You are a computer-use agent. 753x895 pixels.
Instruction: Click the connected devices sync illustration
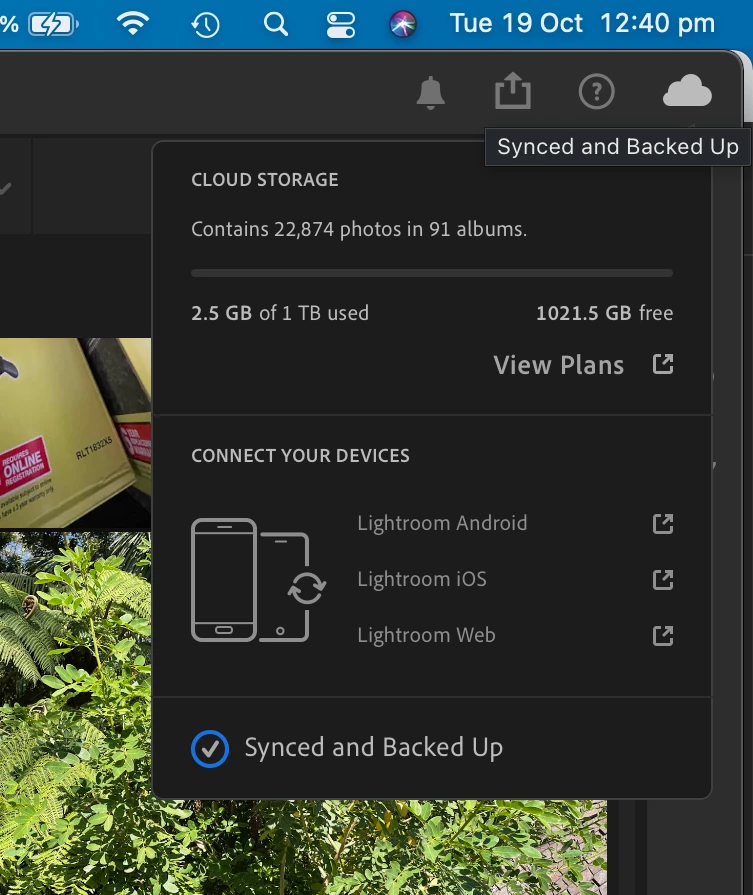259,580
